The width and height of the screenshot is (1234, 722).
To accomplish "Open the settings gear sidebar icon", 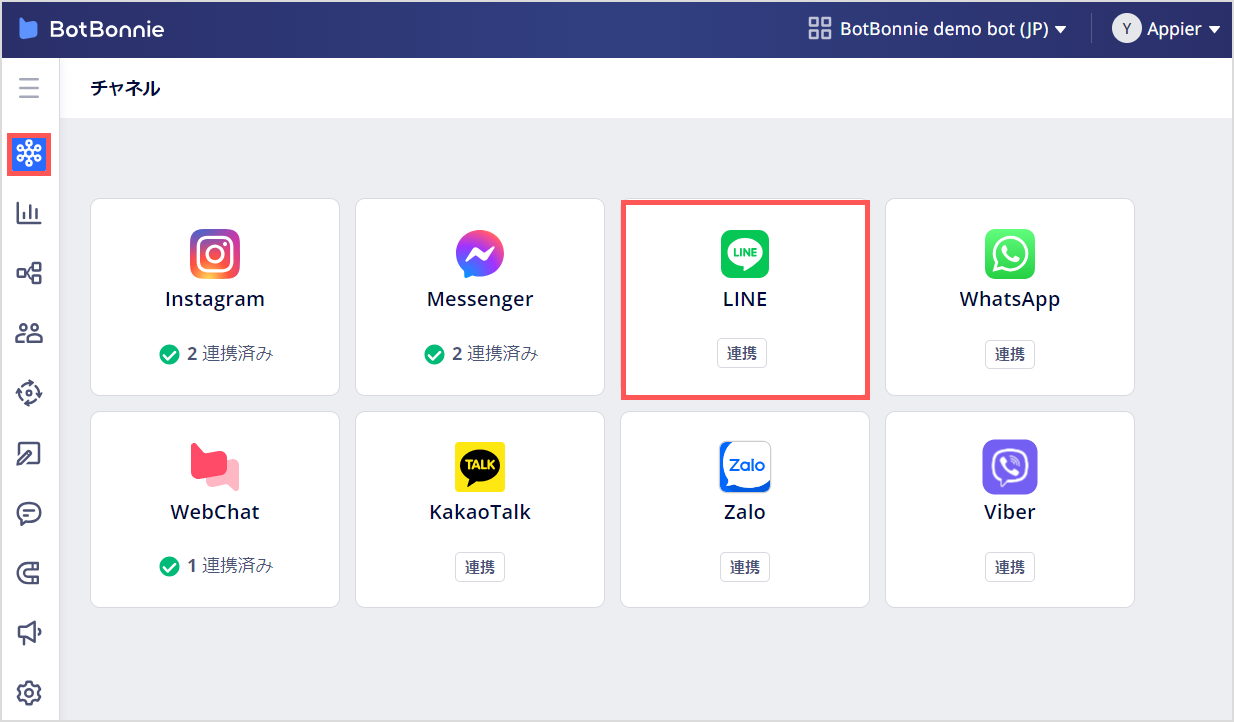I will 29,692.
